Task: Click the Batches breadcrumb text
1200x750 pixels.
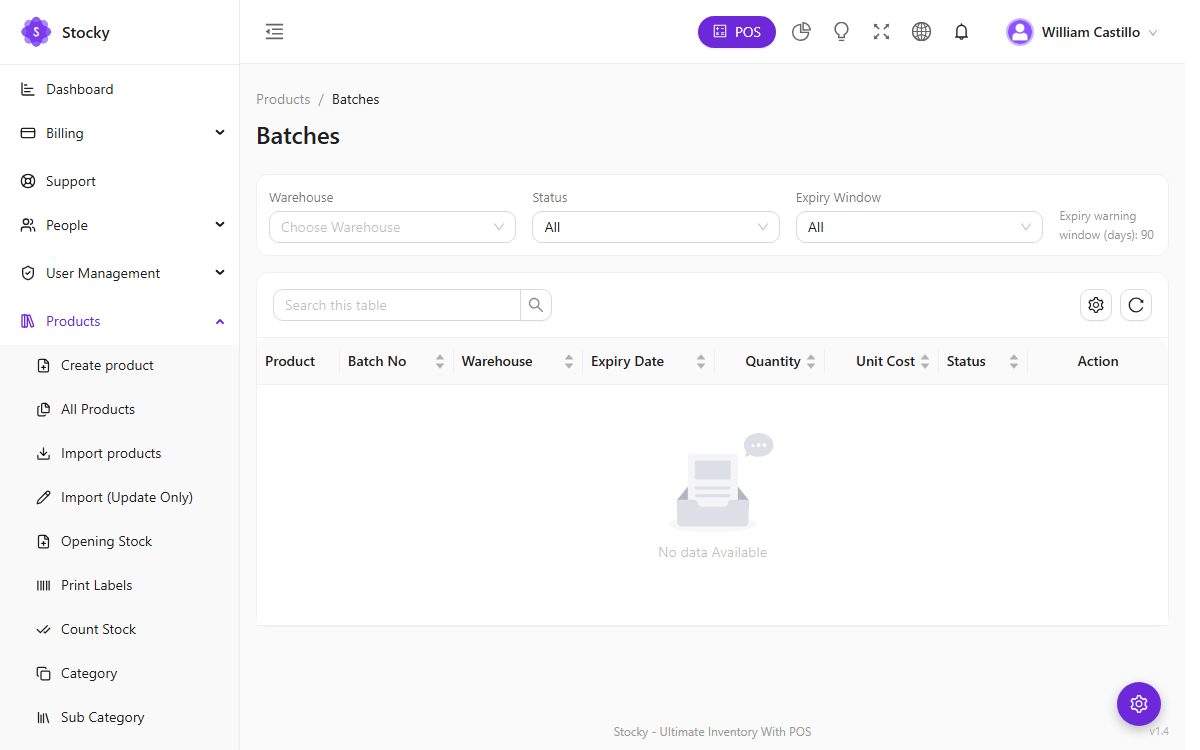Action: coord(355,99)
